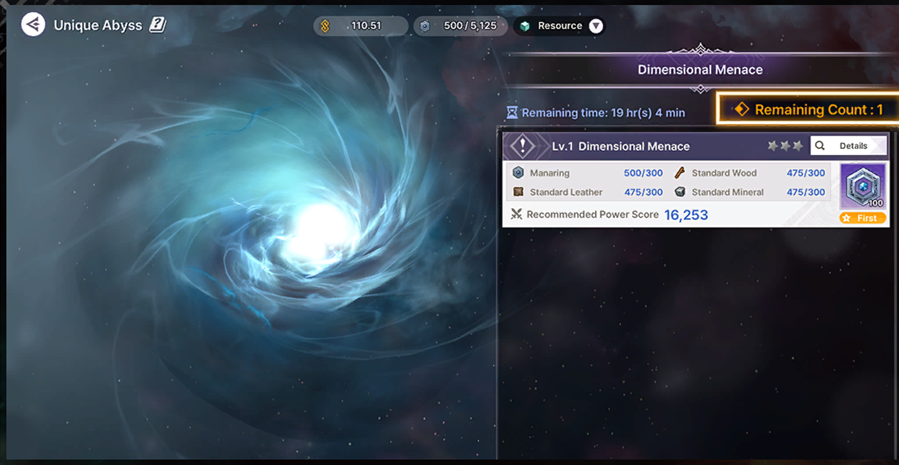Click the Remaining Count banner

808,109
